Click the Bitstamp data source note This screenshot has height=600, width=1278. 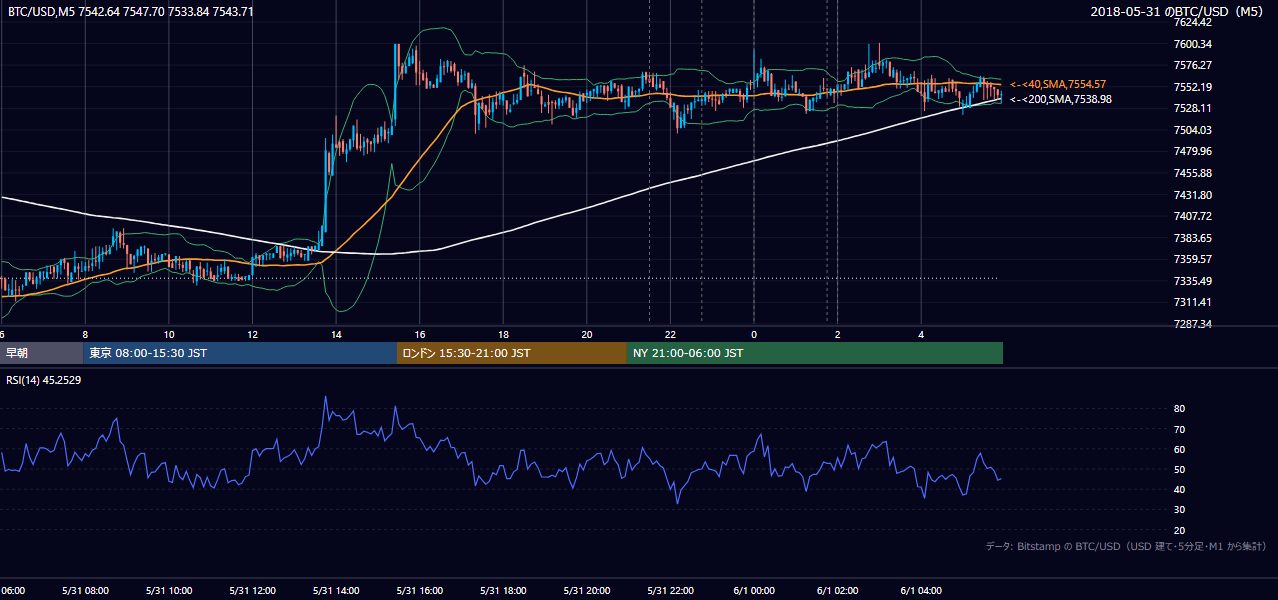click(1126, 546)
